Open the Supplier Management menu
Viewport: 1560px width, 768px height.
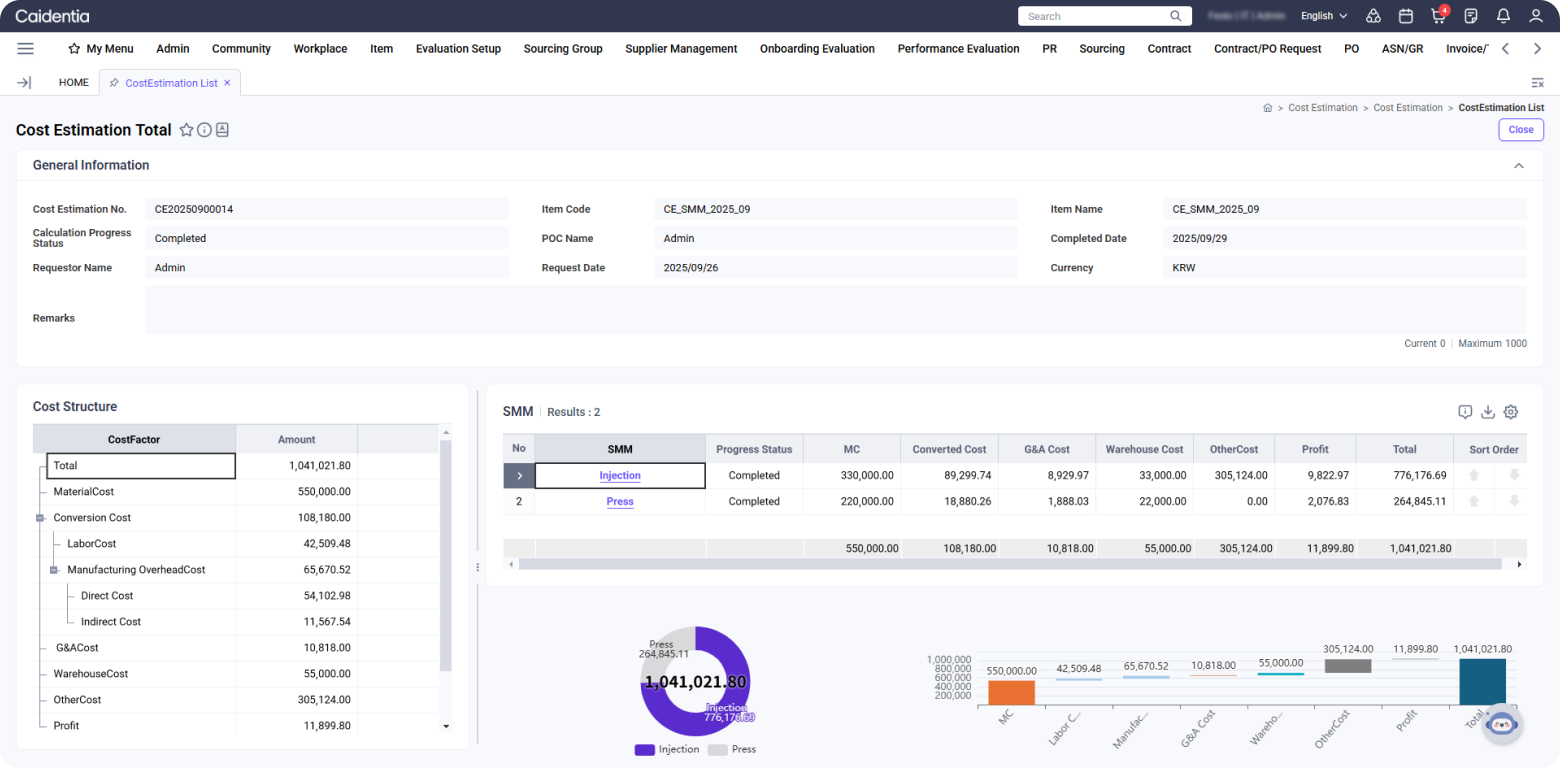point(681,49)
